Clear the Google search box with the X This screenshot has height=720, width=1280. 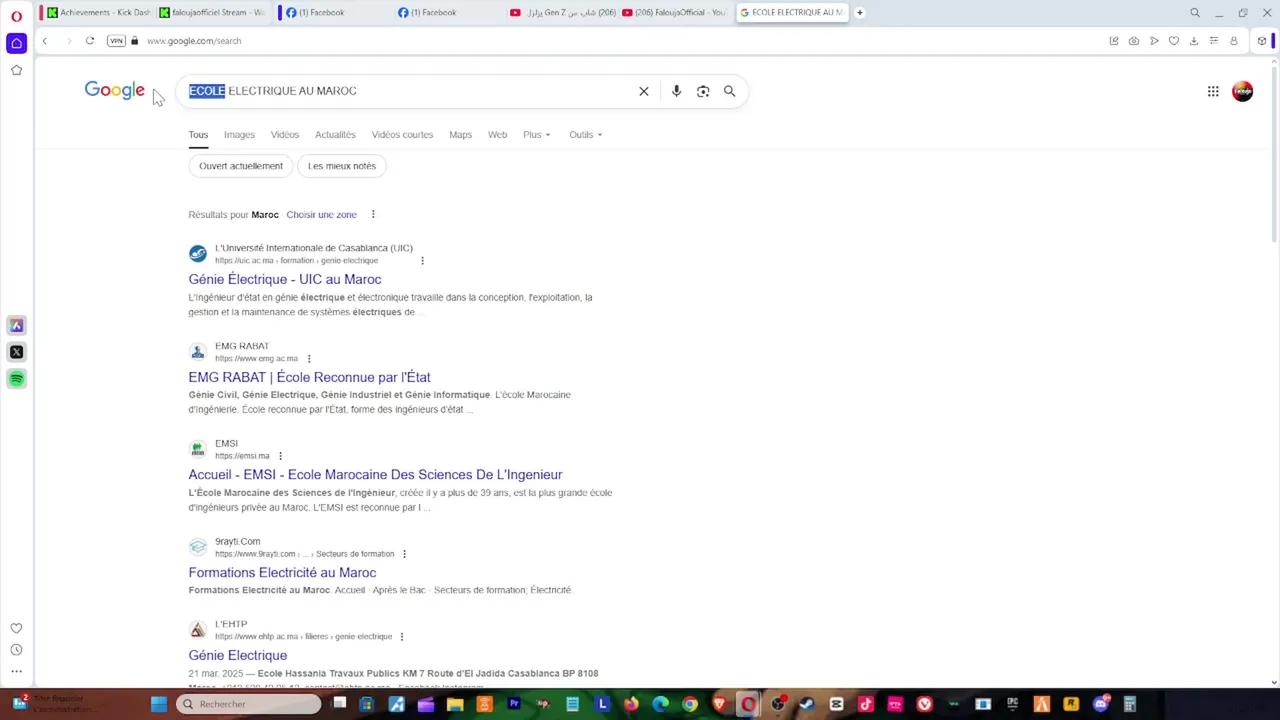[x=644, y=91]
